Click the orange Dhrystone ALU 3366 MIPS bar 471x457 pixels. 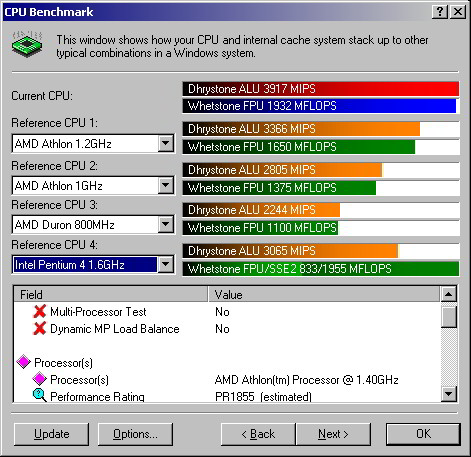click(x=301, y=129)
